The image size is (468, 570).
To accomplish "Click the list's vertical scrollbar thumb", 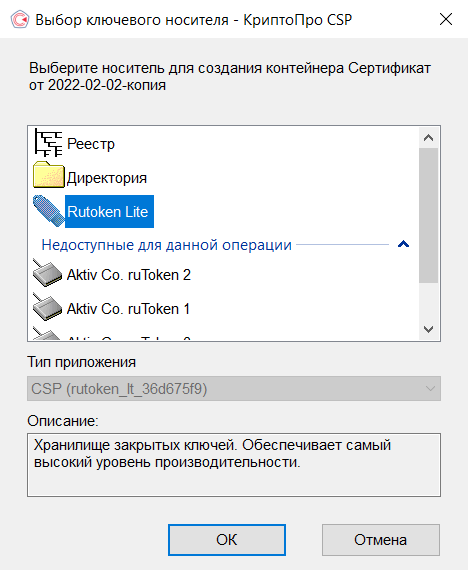I will pyautogui.click(x=428, y=215).
